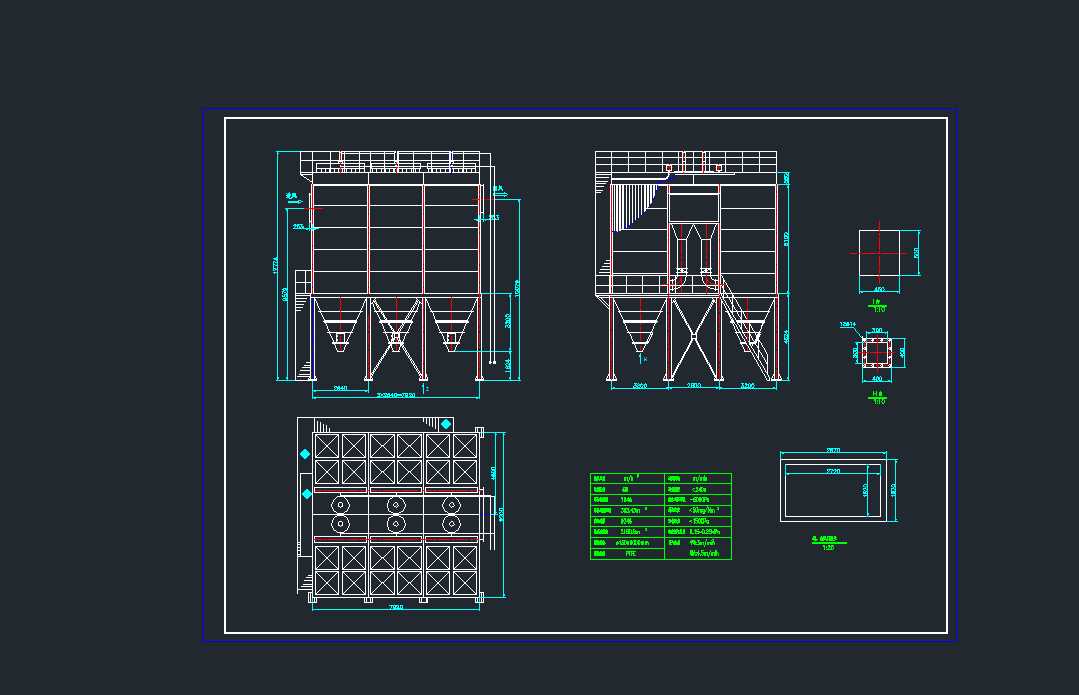Select the PTFE cell in parameter table

point(630,553)
